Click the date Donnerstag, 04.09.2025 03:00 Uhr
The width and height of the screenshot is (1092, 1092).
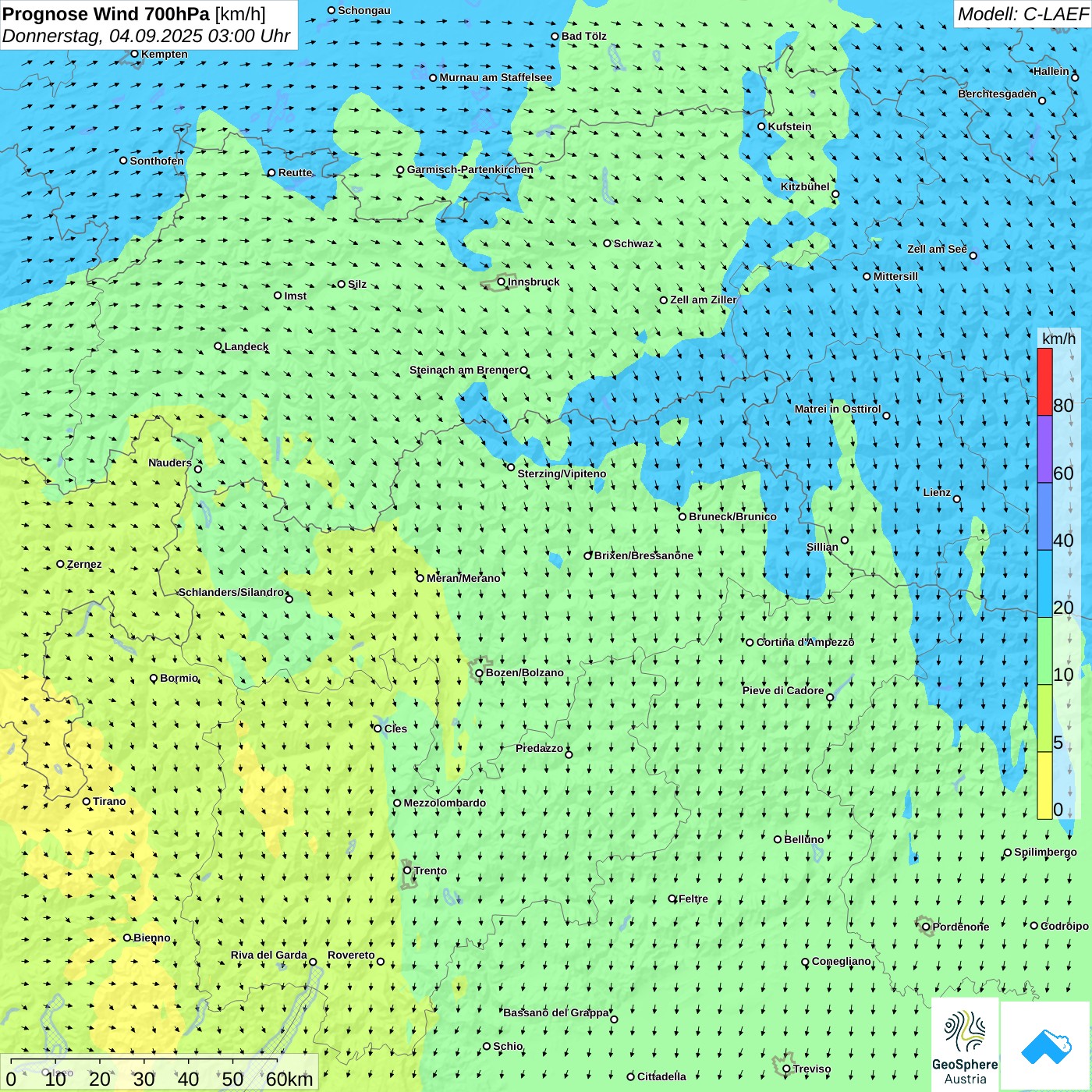(147, 36)
